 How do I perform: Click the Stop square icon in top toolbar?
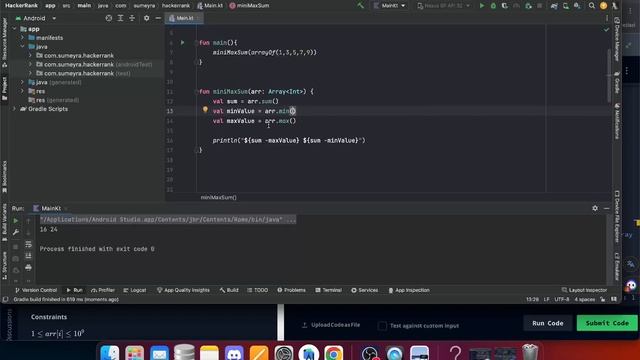point(540,6)
